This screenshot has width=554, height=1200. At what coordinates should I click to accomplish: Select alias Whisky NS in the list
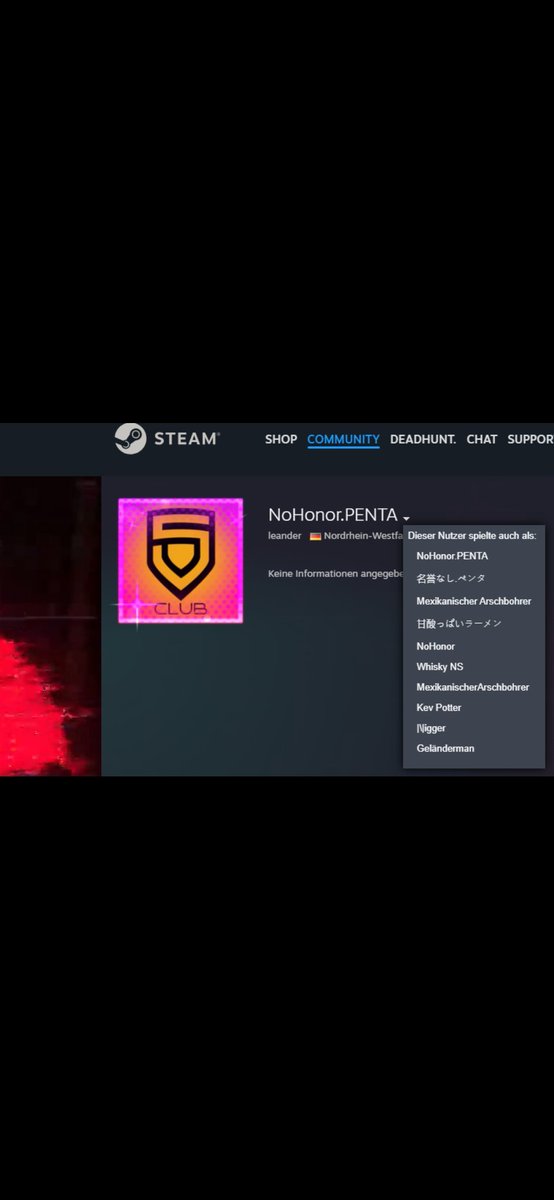coord(440,667)
